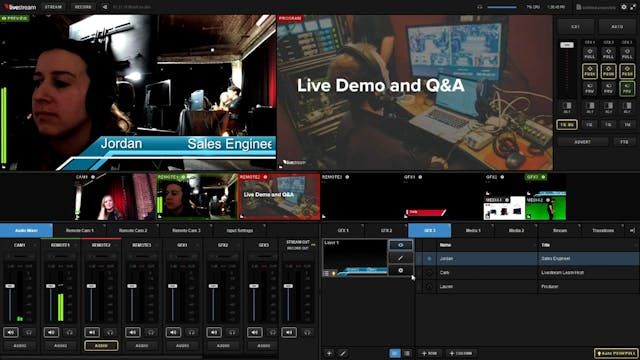
Task: Mute the GFX3 audio channel
Action: (255, 332)
